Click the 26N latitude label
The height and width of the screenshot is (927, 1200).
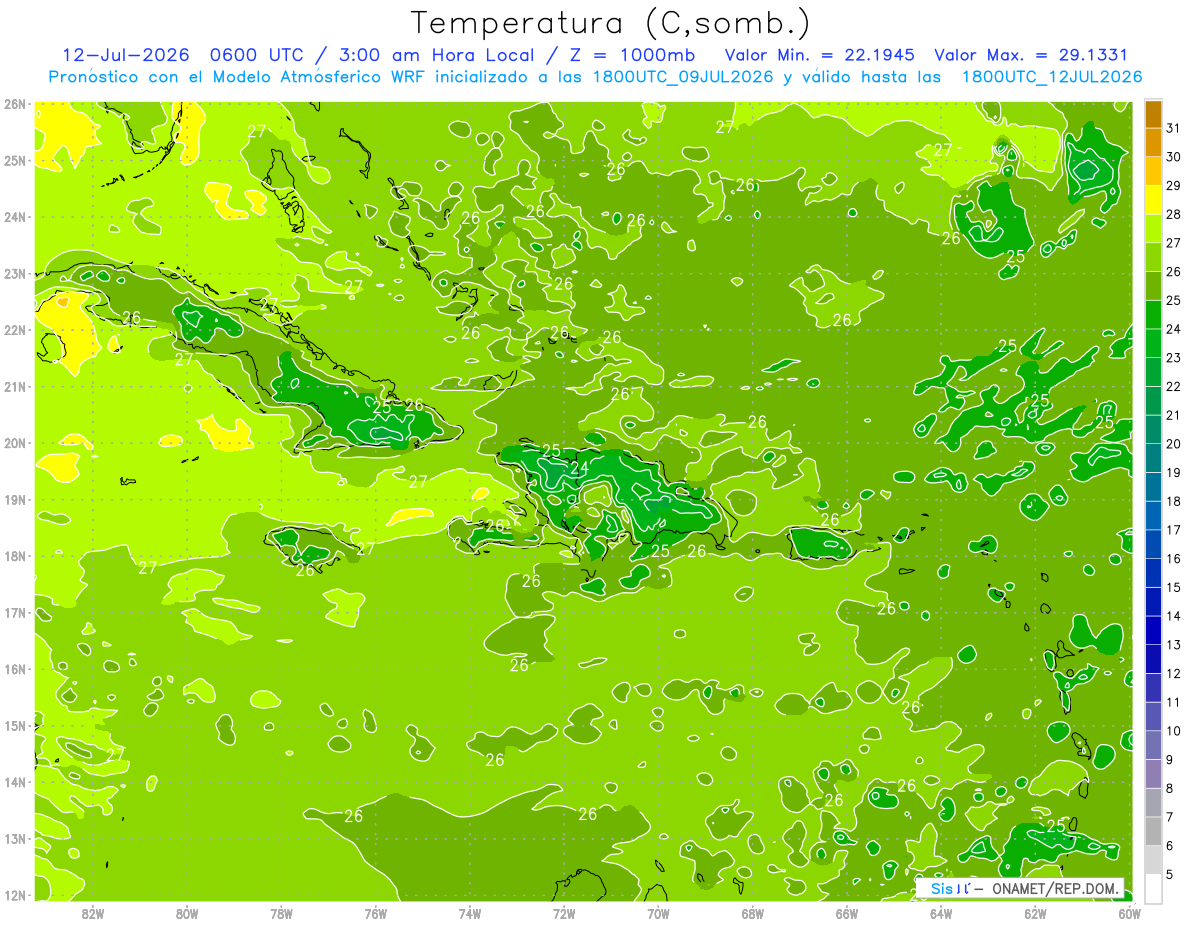(14, 104)
